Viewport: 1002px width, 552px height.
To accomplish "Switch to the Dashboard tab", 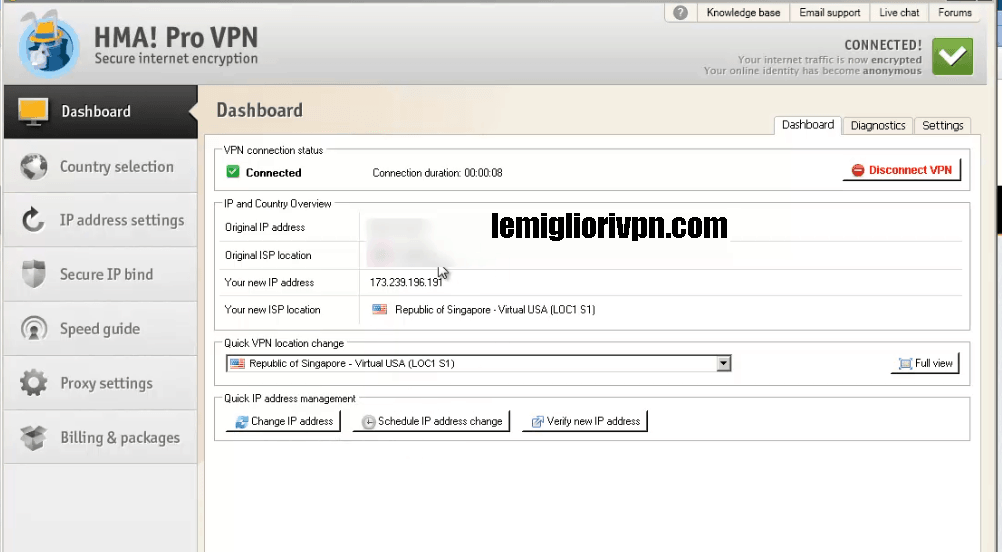I will pos(808,125).
